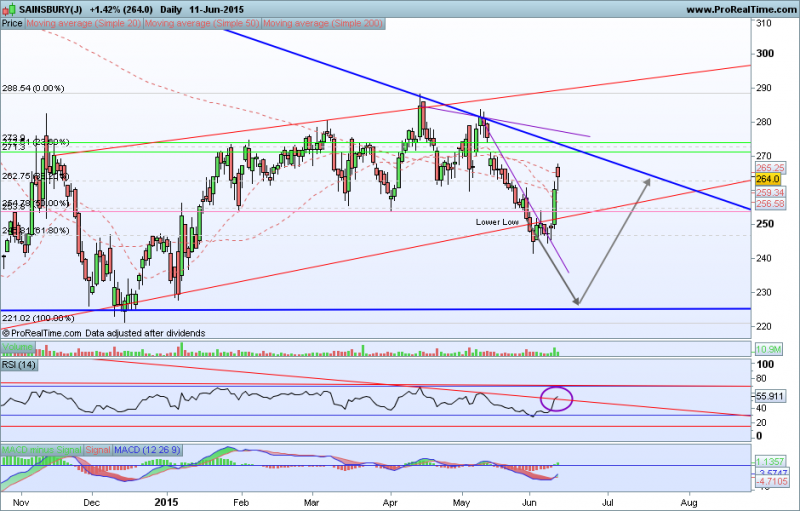
Task: Select the Moving average (Simple 50) label
Action: (x=203, y=22)
